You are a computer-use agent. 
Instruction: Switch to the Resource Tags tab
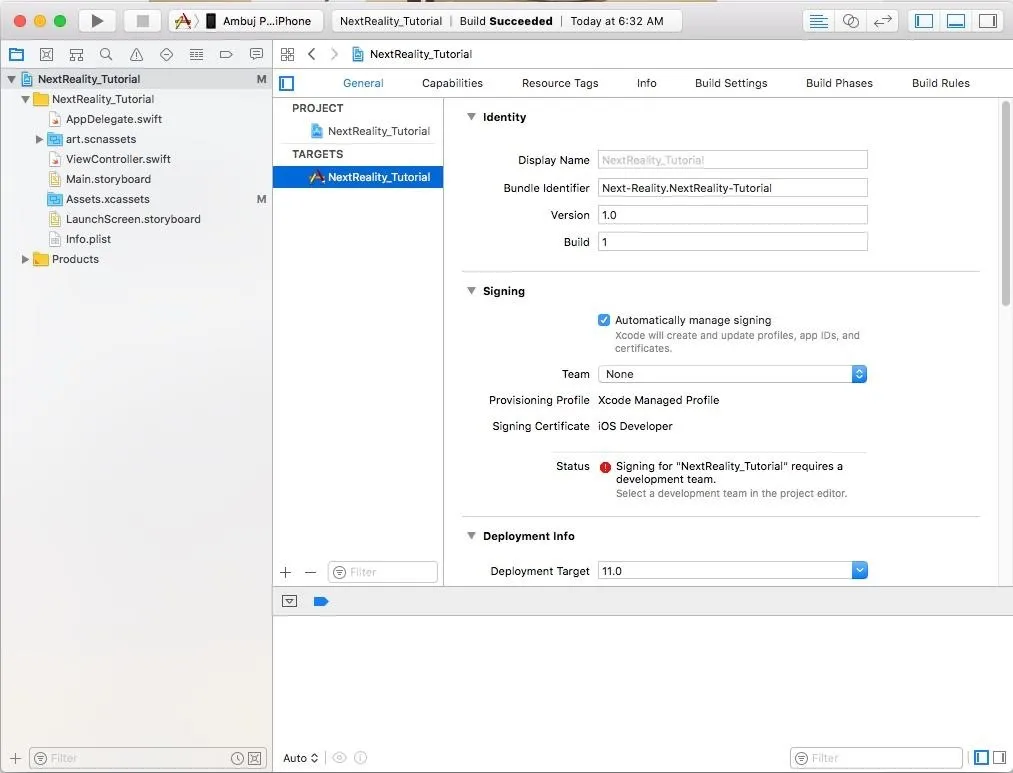[560, 83]
